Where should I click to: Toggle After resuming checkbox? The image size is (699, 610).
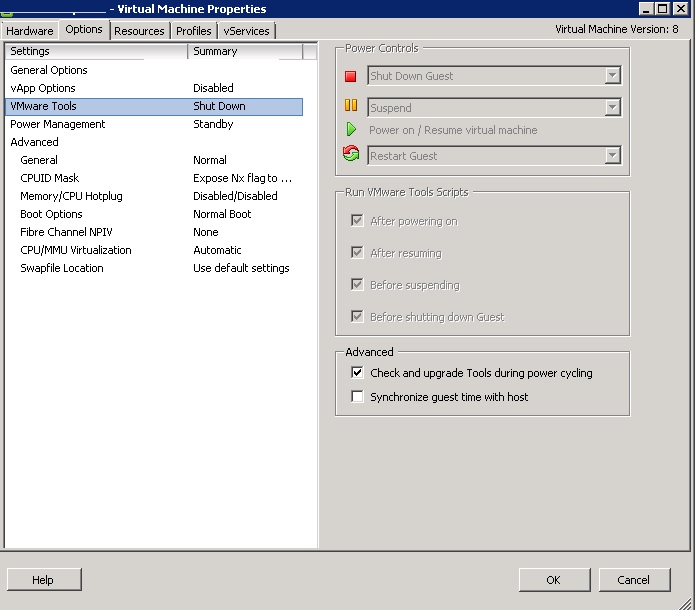357,252
